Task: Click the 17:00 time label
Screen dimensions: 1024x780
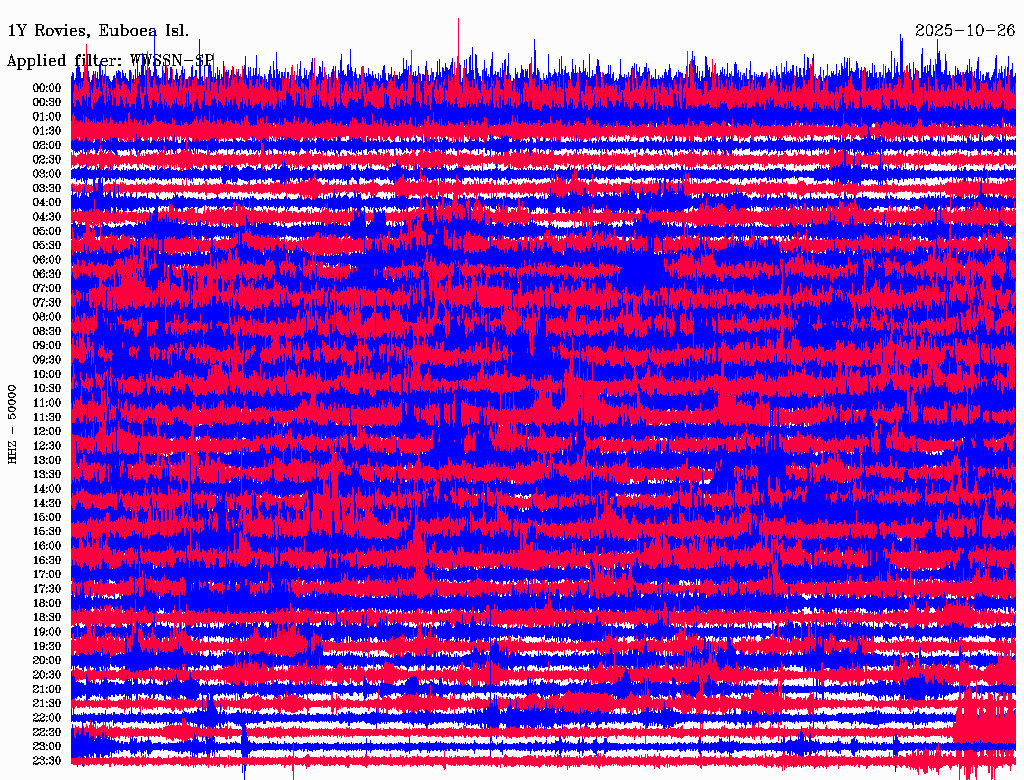Action: (x=47, y=575)
